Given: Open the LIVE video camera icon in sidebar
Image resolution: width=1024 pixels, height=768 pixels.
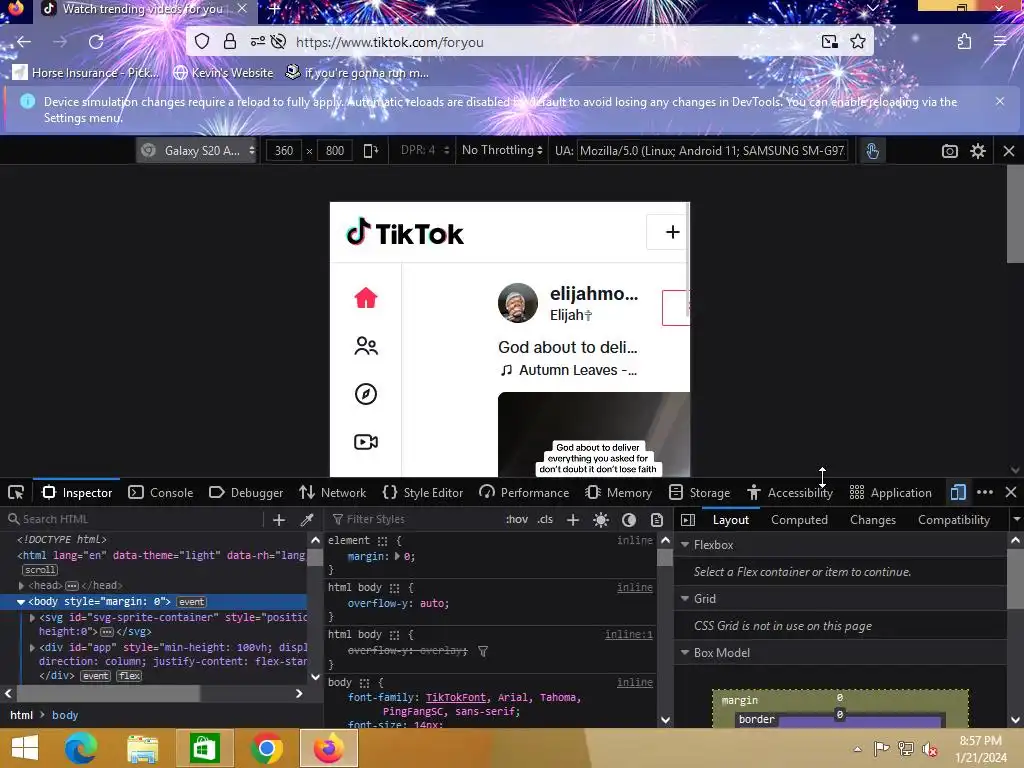Looking at the screenshot, I should [366, 442].
